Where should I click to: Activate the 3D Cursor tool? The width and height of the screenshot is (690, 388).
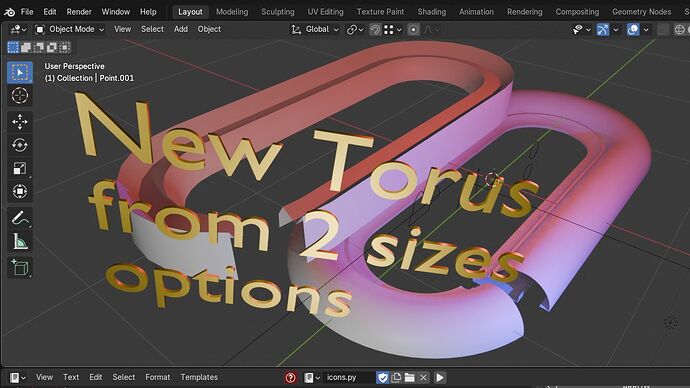pyautogui.click(x=20, y=95)
